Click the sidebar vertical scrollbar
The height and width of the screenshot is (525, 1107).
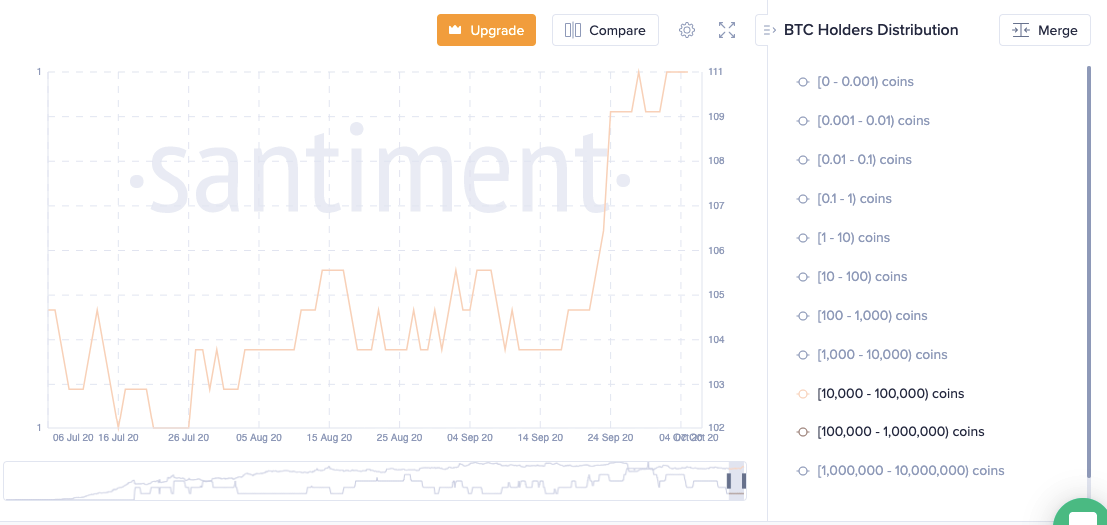click(1089, 272)
